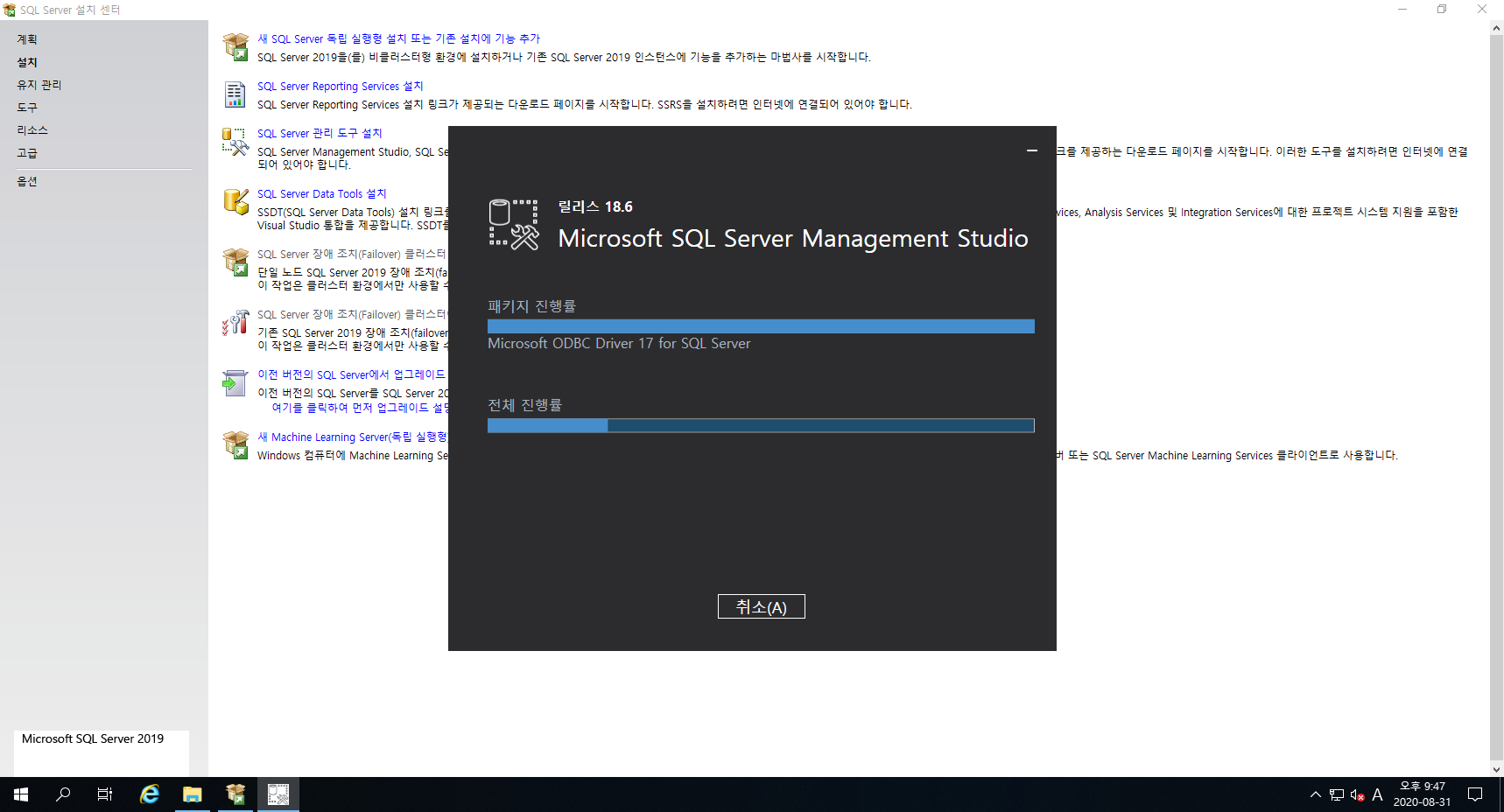Click the new failover cluster installation icon
This screenshot has width=1504, height=812.
235,262
